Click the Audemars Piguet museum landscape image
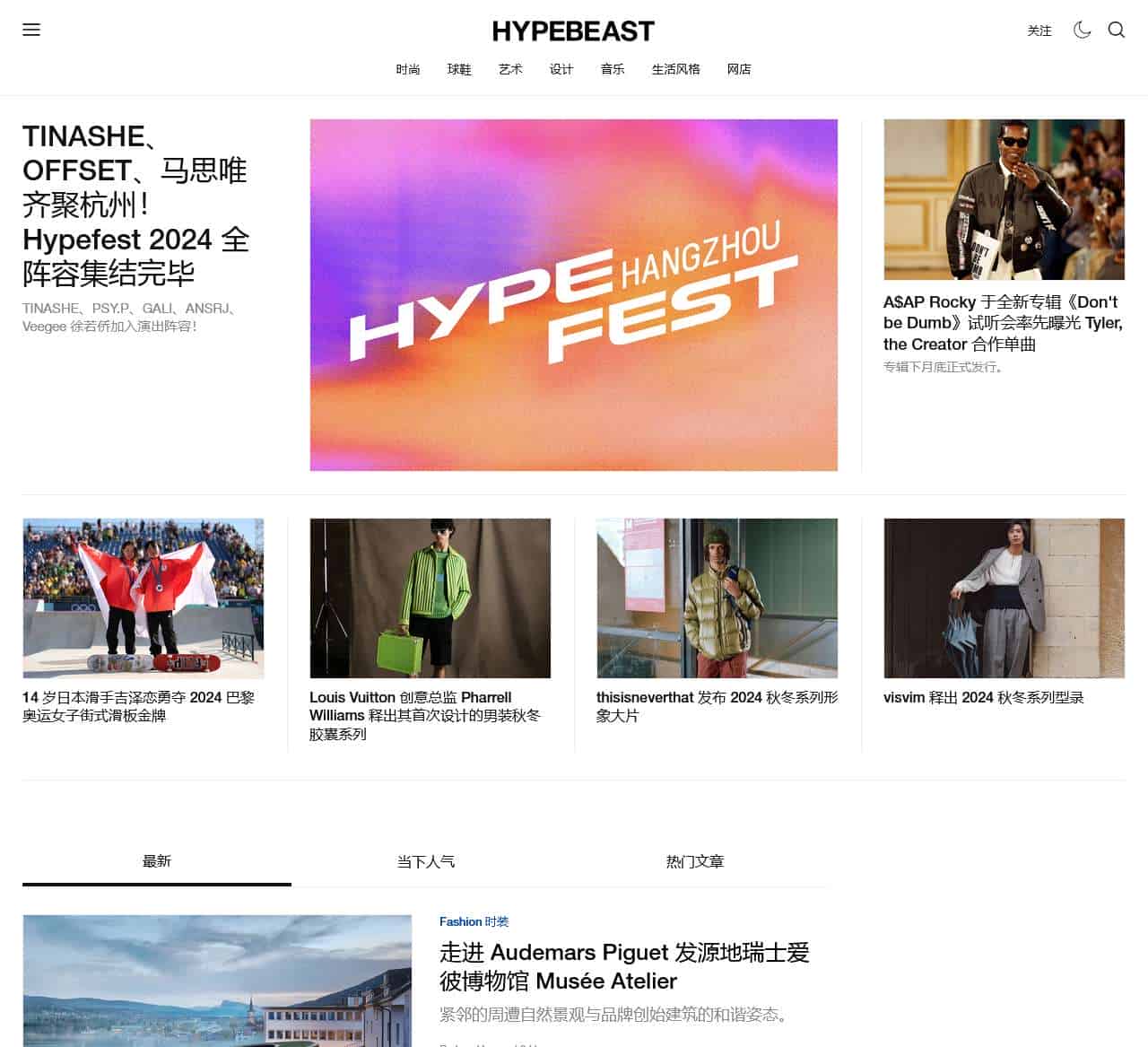This screenshot has width=1148, height=1047. coord(217,981)
